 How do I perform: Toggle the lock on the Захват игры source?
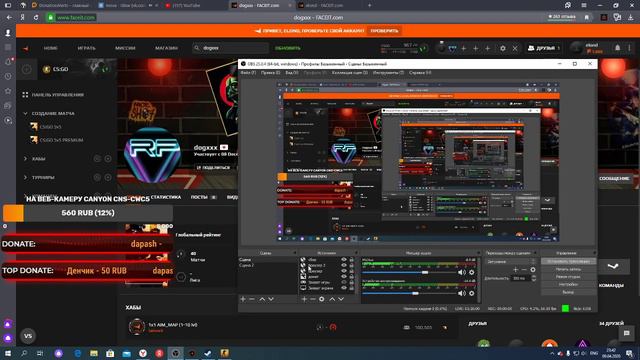(351, 282)
